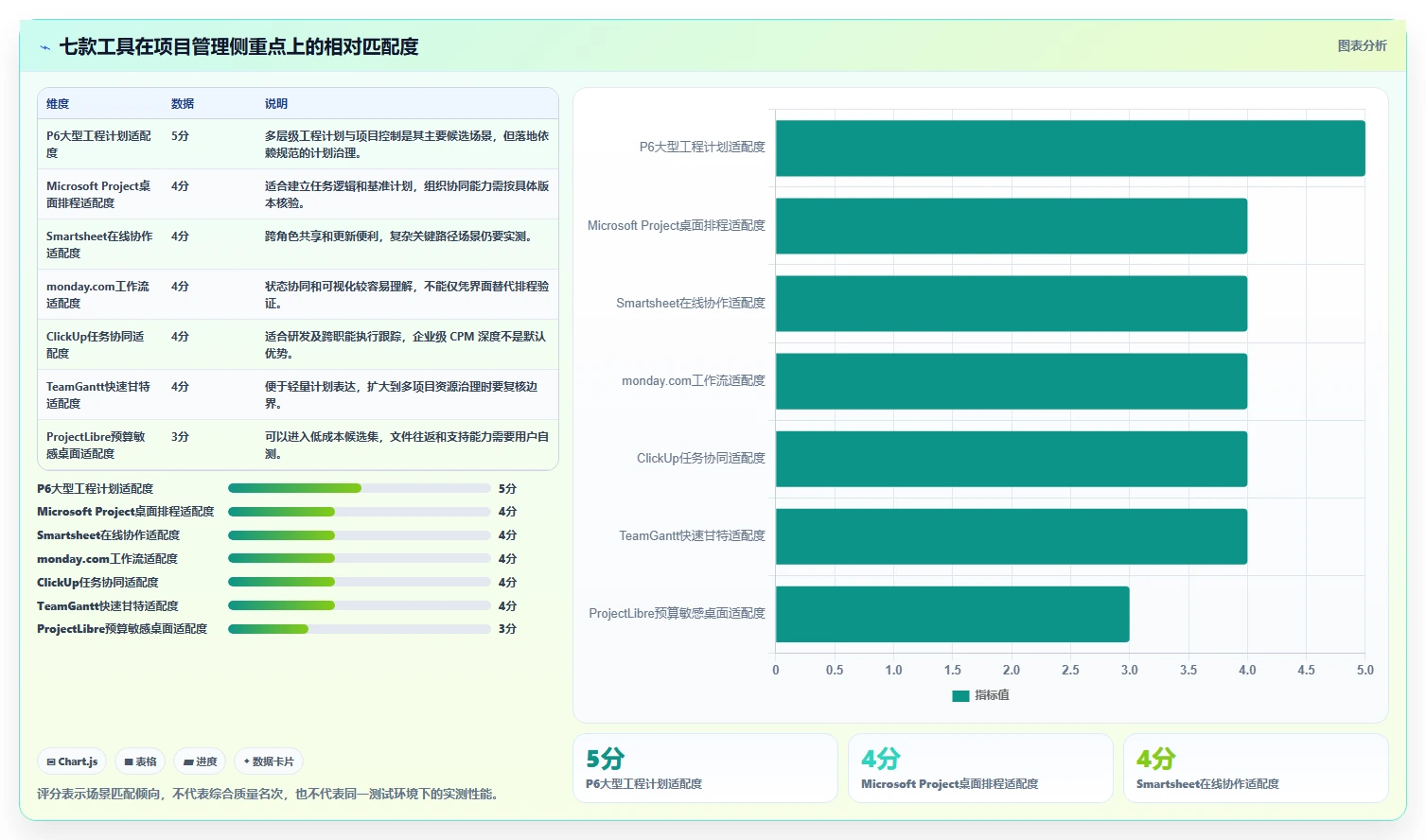Click the Microsoft Project桌面排程适配度 progress bar
The image size is (1426, 840).
(360, 512)
